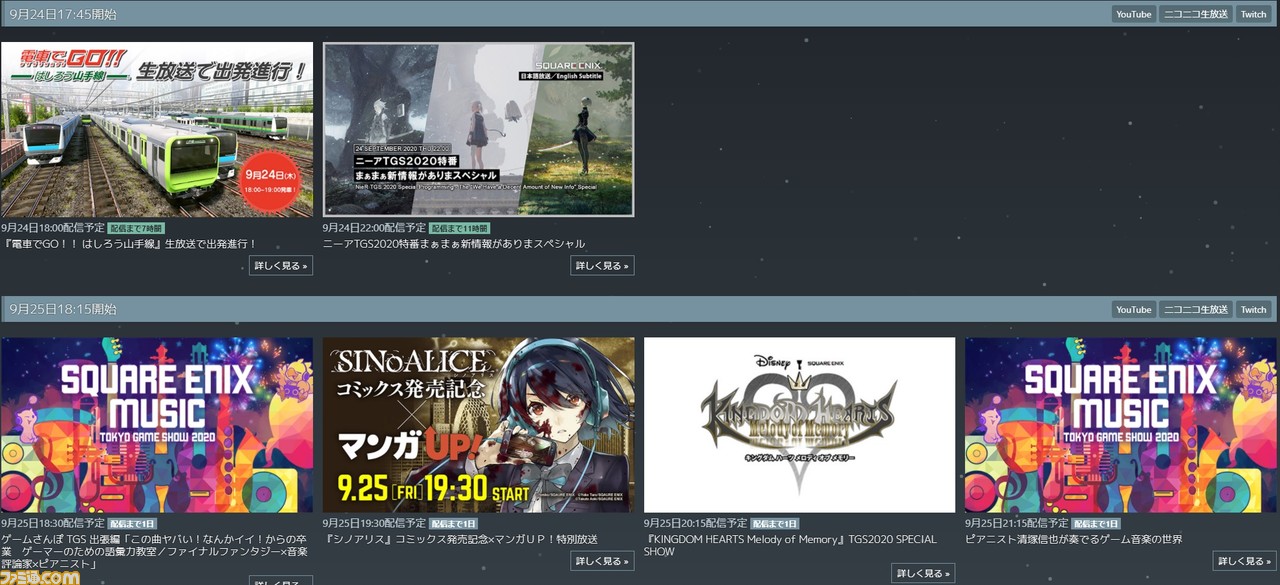Click 詳しく見る under ピアニスト清塚信也 card

click(1245, 561)
